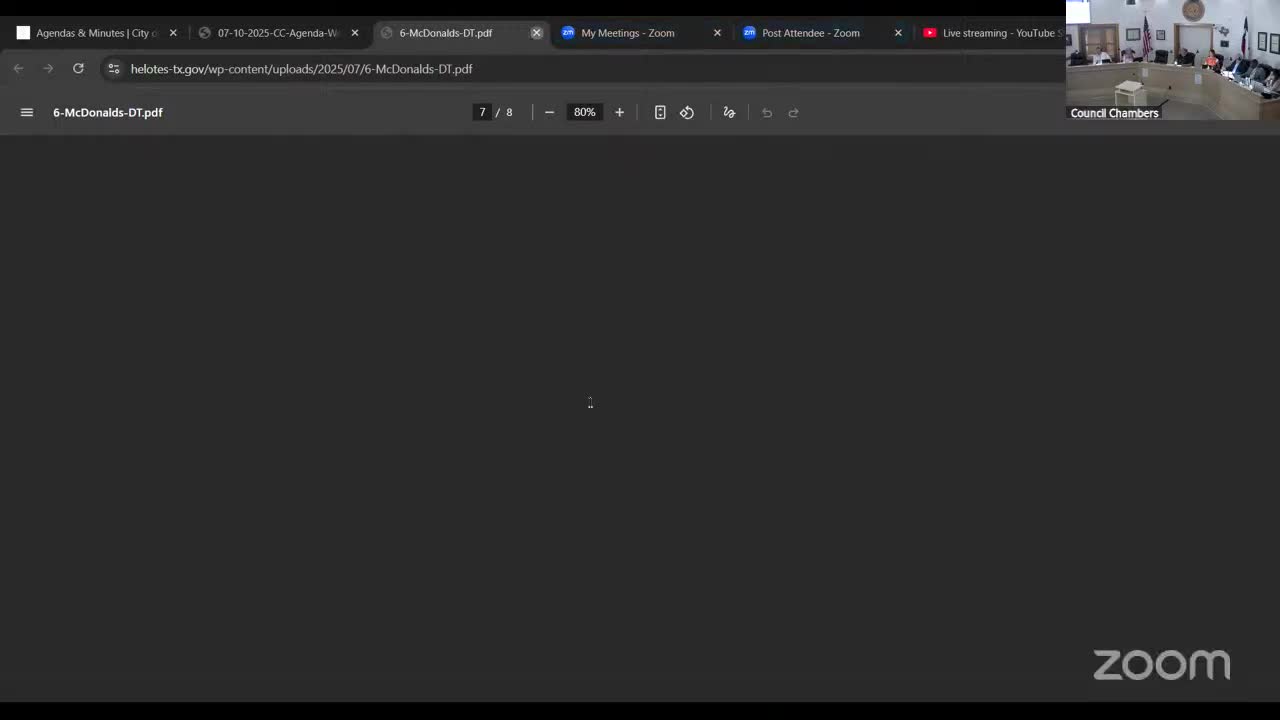Viewport: 1280px width, 720px height.
Task: Switch to Agendas & Minutes tab
Action: tap(97, 33)
